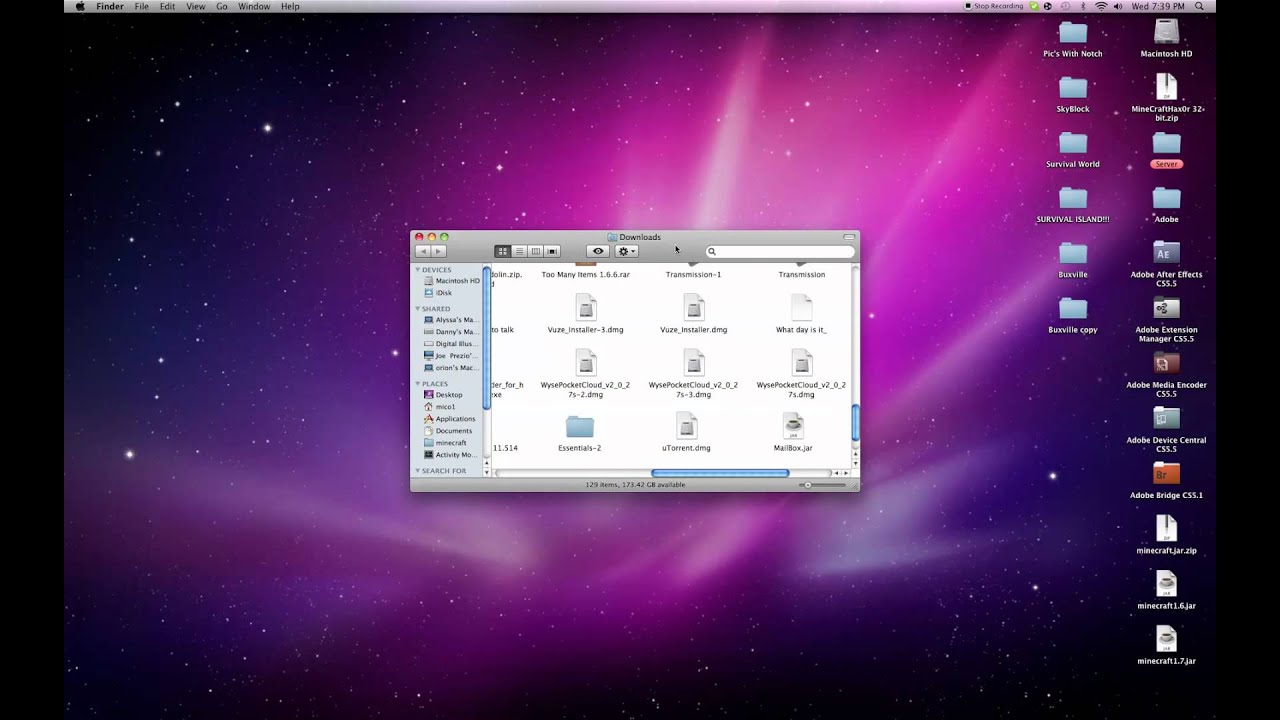
Task: Switch Finder to column view
Action: tap(536, 251)
